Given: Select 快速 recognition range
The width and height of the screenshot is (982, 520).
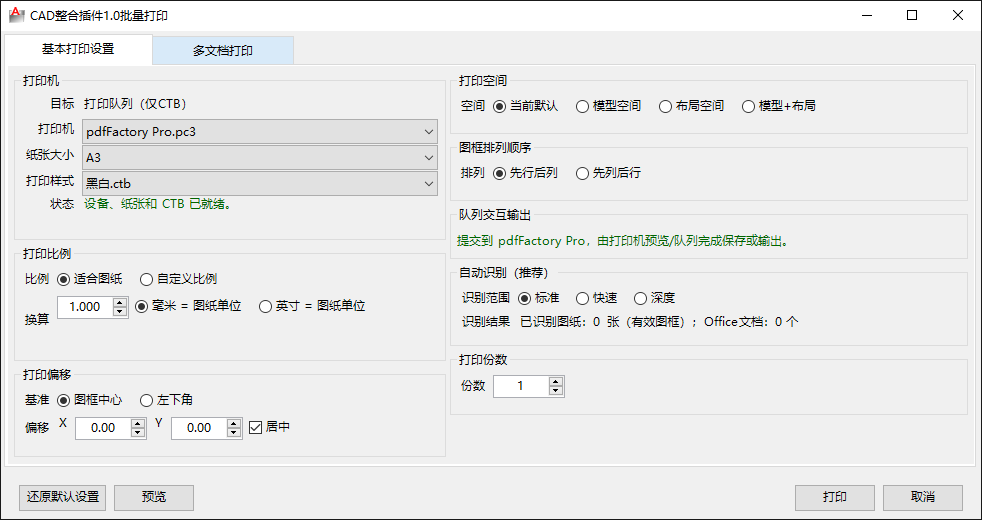Looking at the screenshot, I should (x=597, y=298).
